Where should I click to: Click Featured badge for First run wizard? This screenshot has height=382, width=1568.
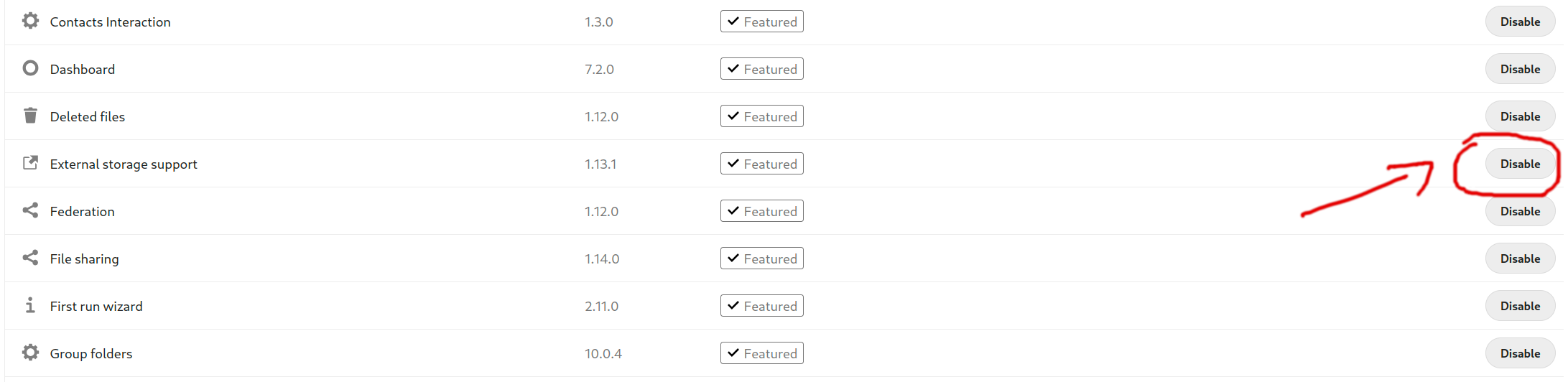761,306
